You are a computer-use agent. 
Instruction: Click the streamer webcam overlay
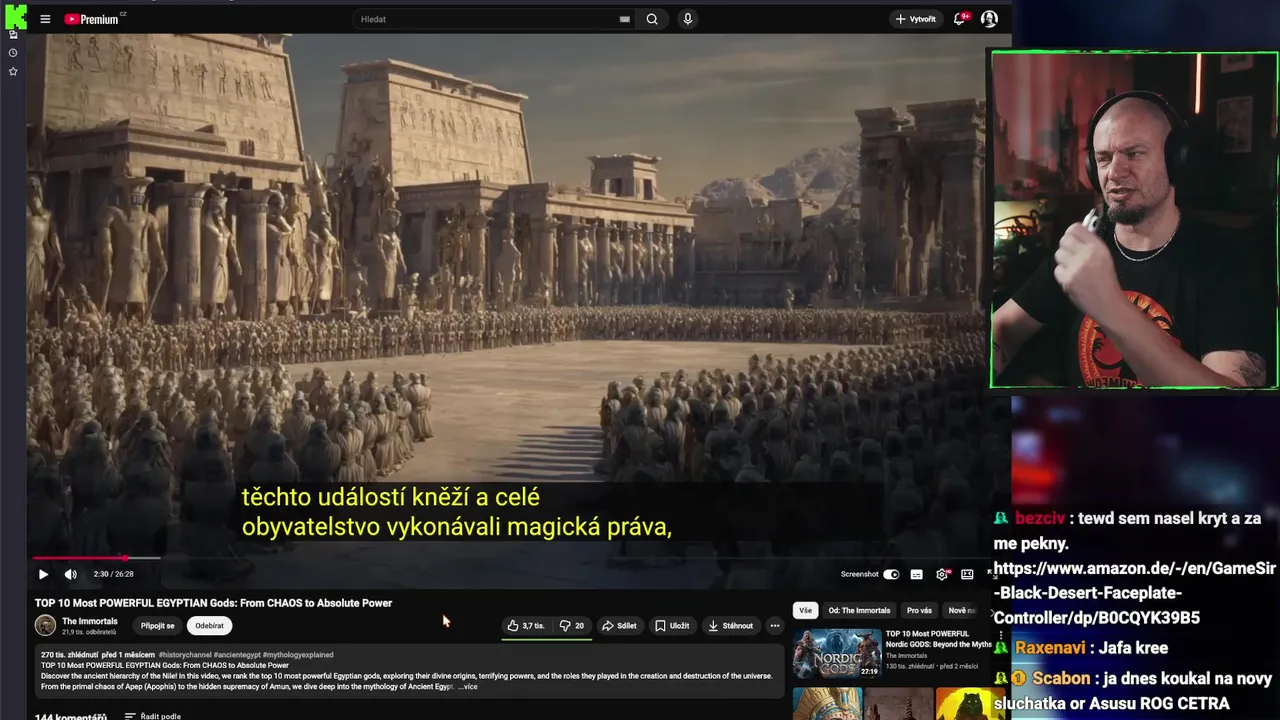pyautogui.click(x=1134, y=220)
